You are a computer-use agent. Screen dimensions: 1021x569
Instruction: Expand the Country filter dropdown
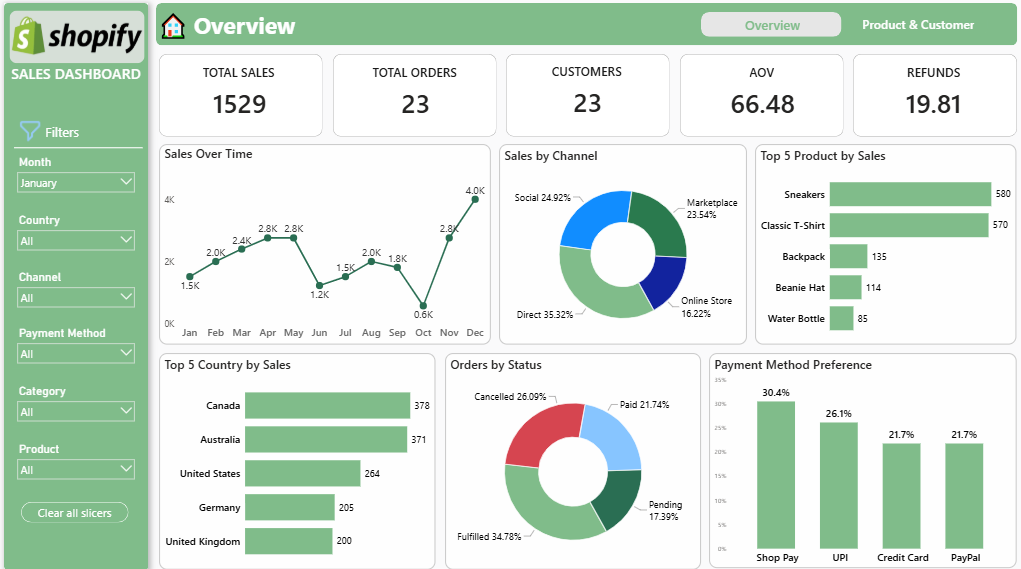tap(76, 240)
